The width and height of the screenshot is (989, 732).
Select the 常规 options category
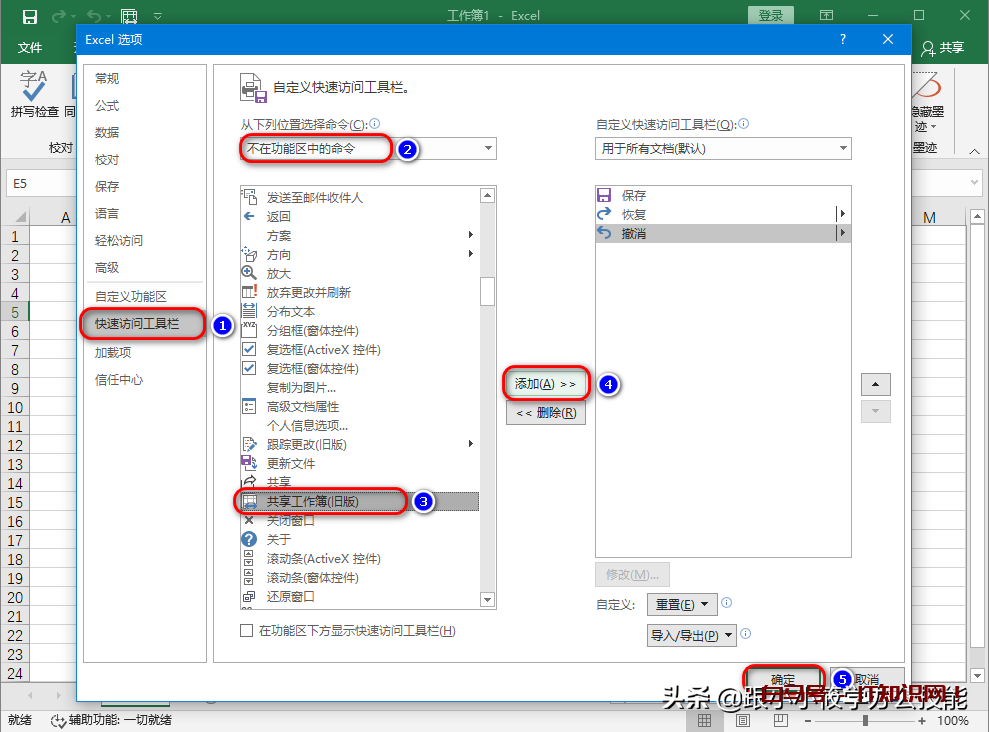point(107,78)
